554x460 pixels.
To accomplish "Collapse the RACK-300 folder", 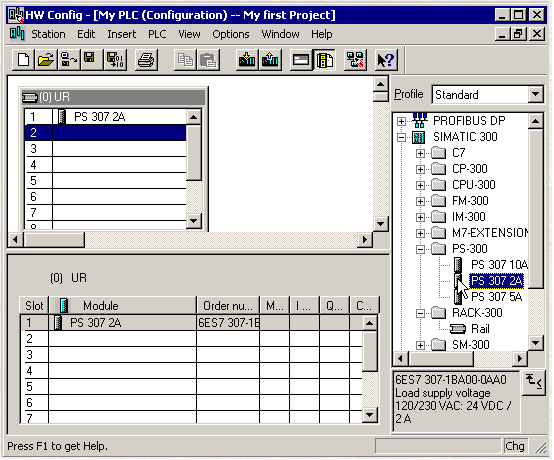I will pyautogui.click(x=420, y=313).
